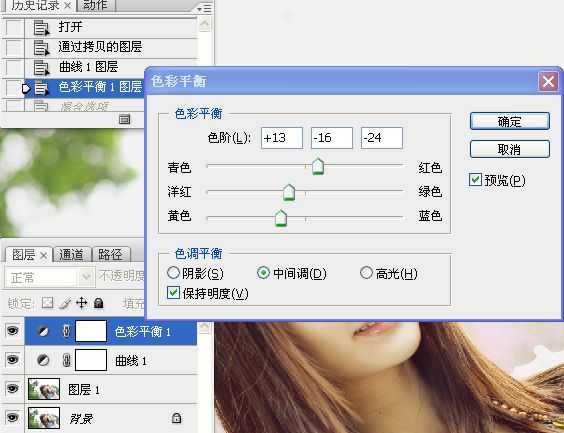Click the 取消 button in the 色彩平衡 dialog
564x433 pixels.
510,149
